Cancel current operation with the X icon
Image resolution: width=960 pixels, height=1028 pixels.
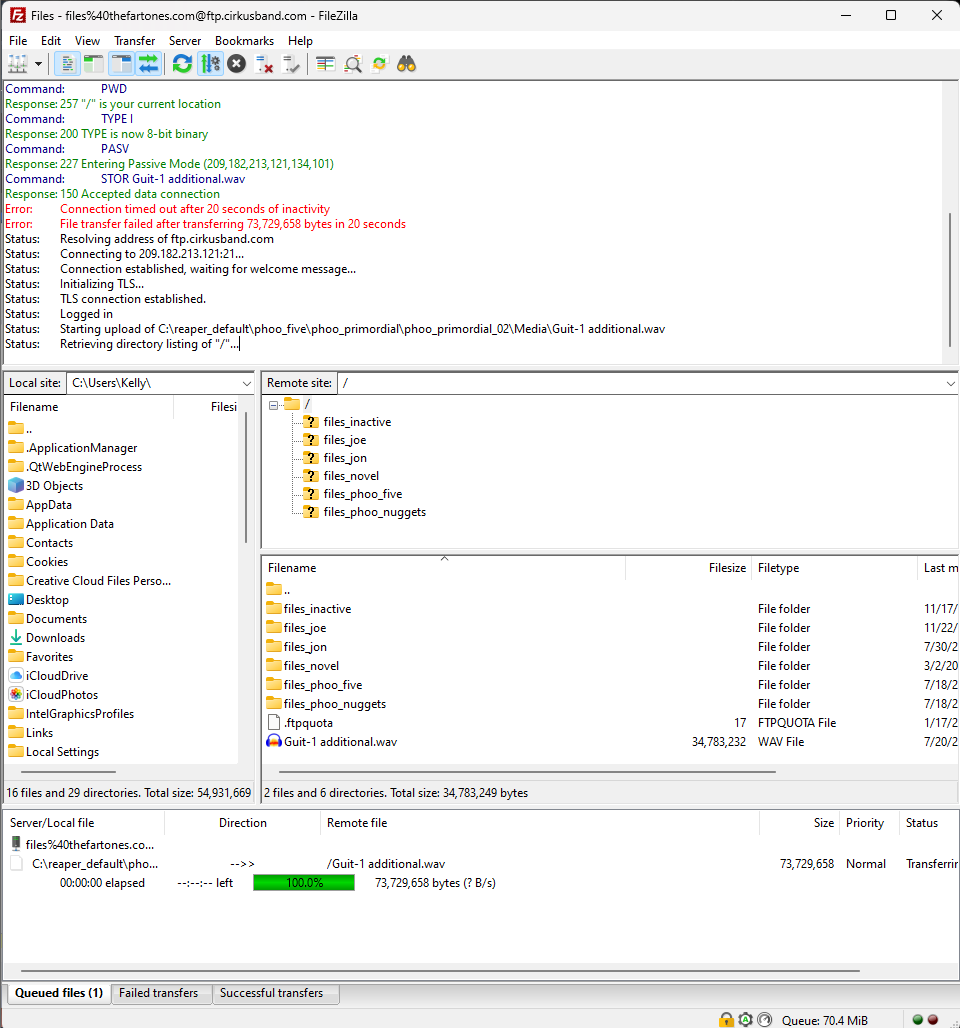tap(236, 64)
